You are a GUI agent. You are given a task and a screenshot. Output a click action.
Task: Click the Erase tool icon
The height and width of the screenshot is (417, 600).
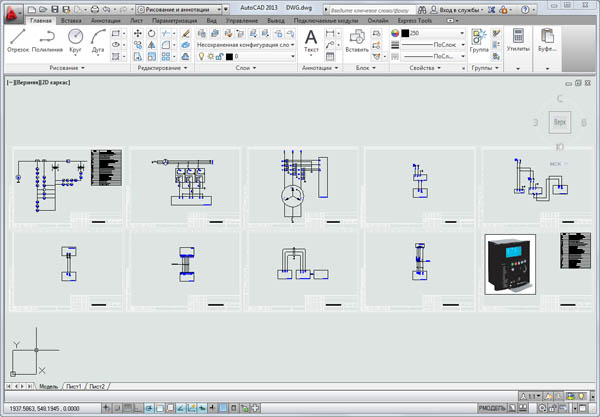[186, 34]
